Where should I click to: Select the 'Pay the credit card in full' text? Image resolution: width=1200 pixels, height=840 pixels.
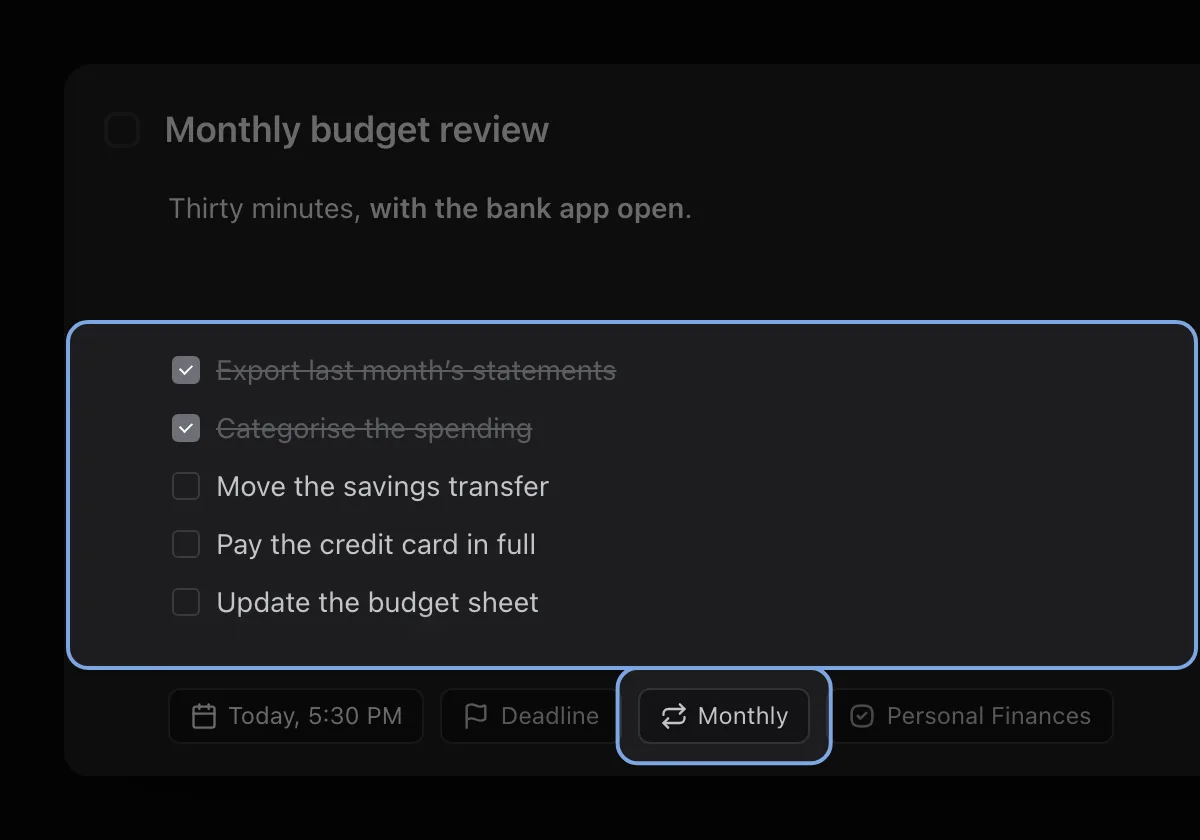[x=376, y=545]
